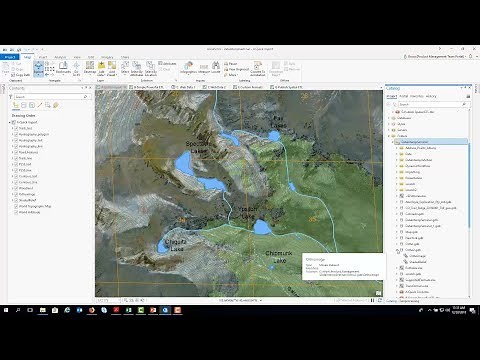List layers by snapping icon
Image resolution: width=480 pixels, height=360 pixels.
pyautogui.click(x=48, y=105)
